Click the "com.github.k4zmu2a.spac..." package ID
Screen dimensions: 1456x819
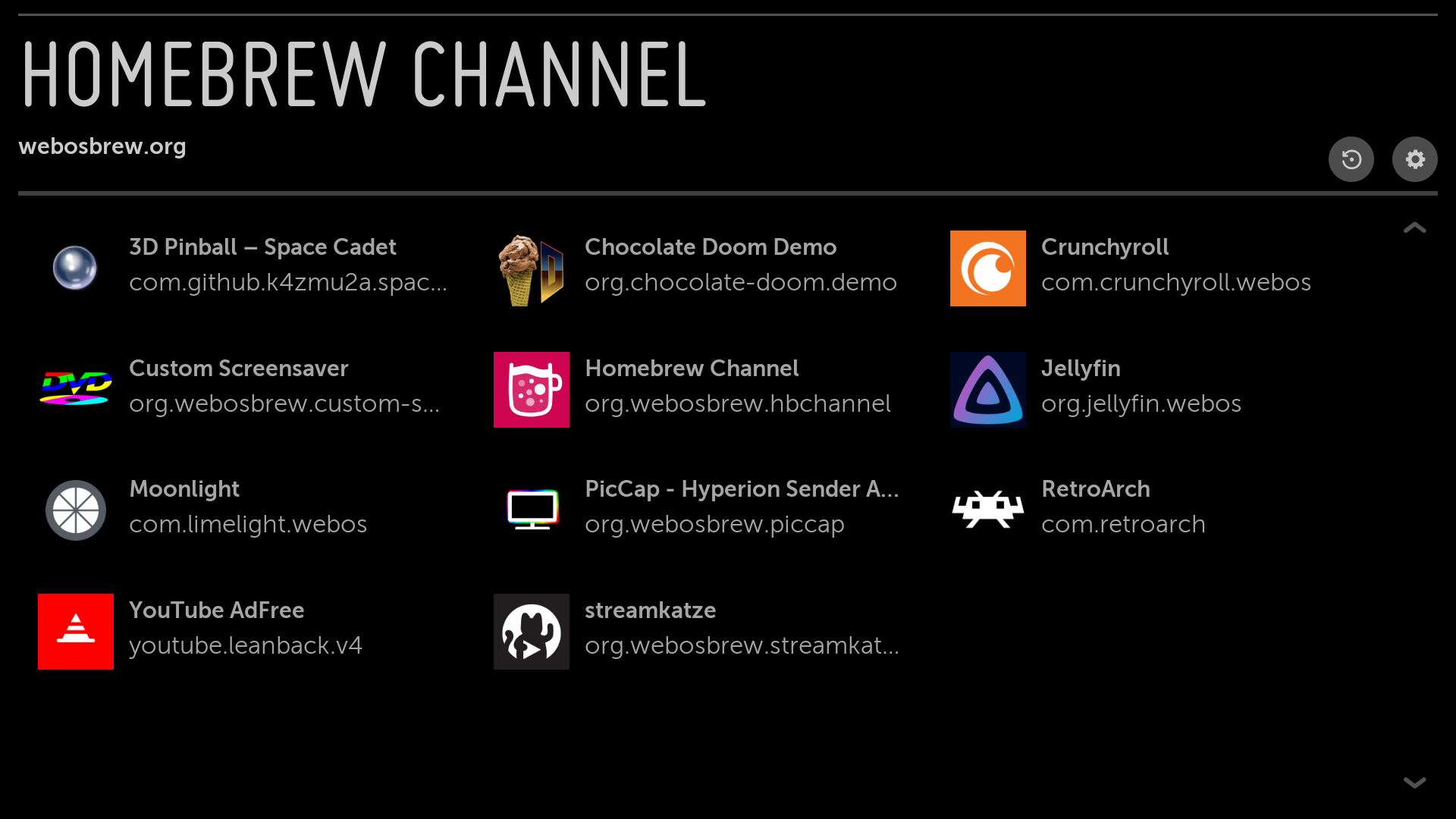(x=288, y=283)
